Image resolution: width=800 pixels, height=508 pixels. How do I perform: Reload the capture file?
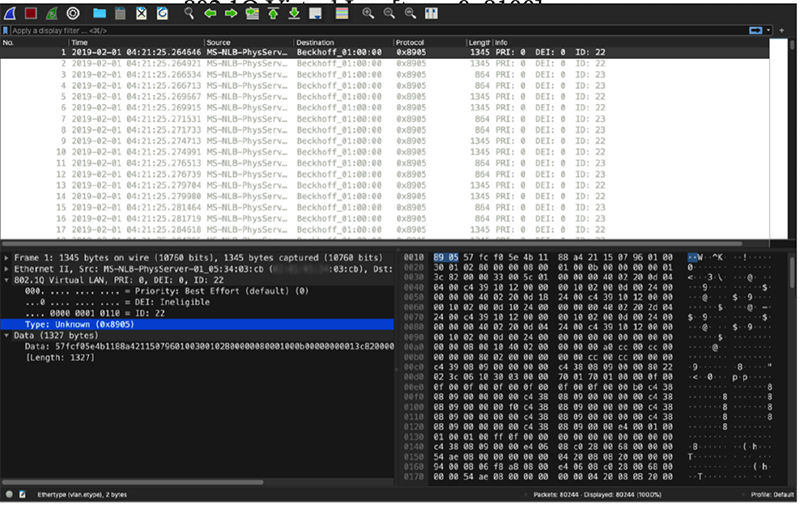point(162,13)
